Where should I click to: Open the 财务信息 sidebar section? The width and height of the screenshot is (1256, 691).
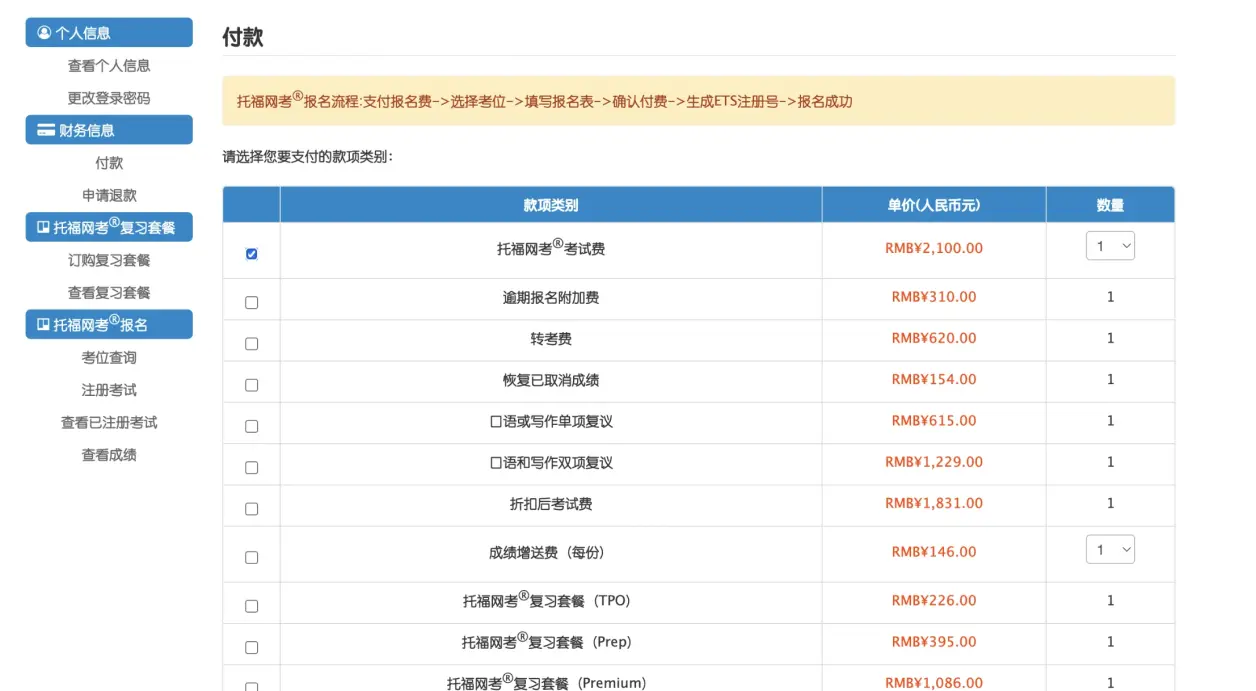click(x=109, y=130)
